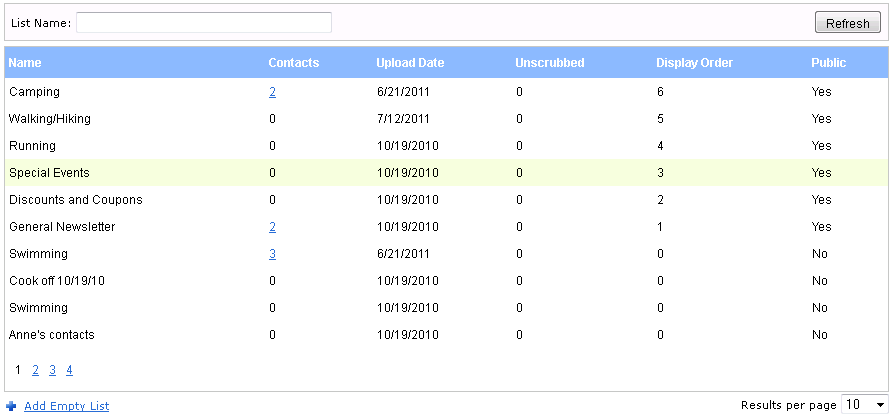The image size is (893, 420).
Task: Click display order 5 in Walking/Hiking row
Action: pos(660,119)
